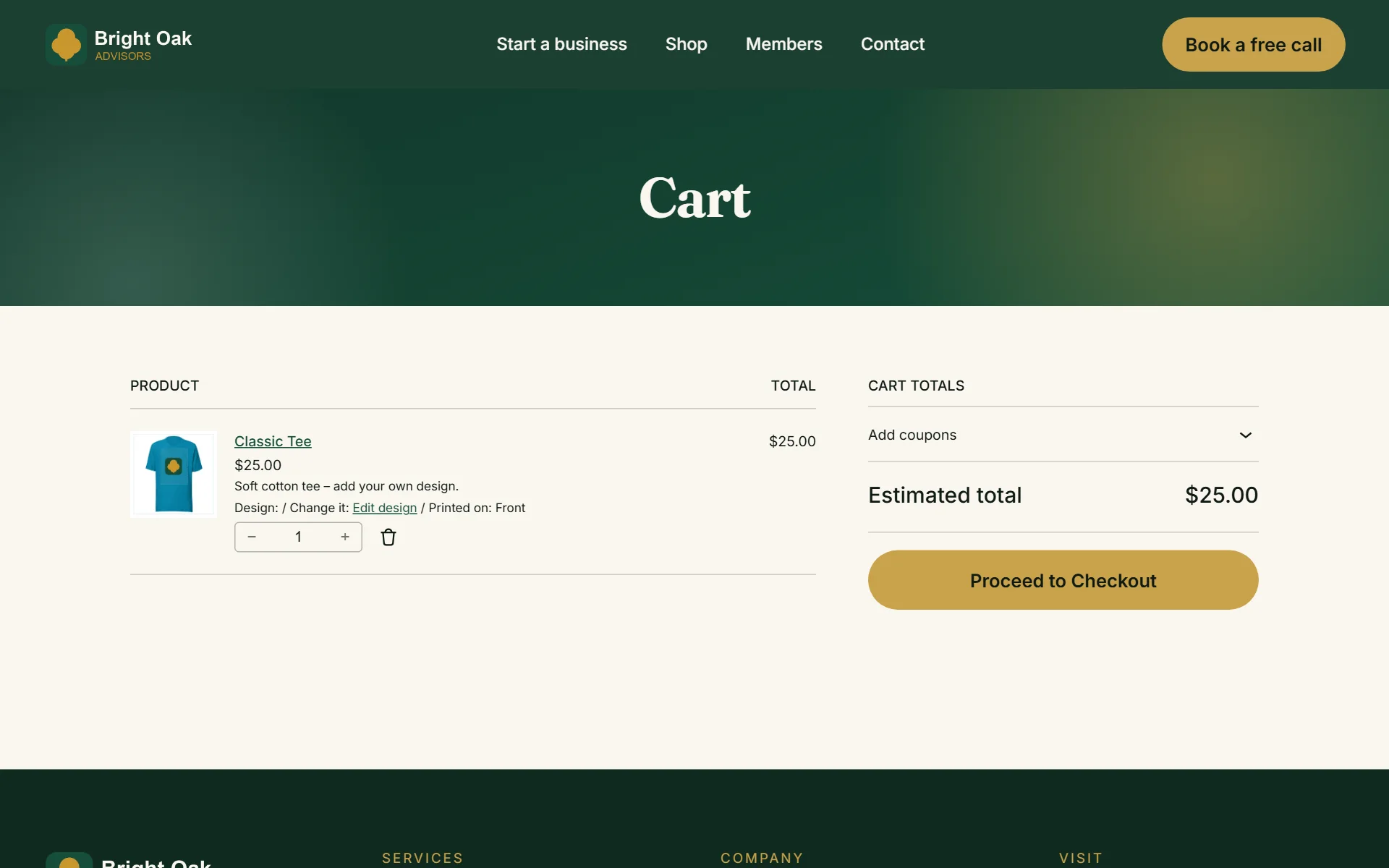This screenshot has width=1389, height=868.
Task: Click the Bright Oak Advisors logo icon
Action: [x=66, y=44]
